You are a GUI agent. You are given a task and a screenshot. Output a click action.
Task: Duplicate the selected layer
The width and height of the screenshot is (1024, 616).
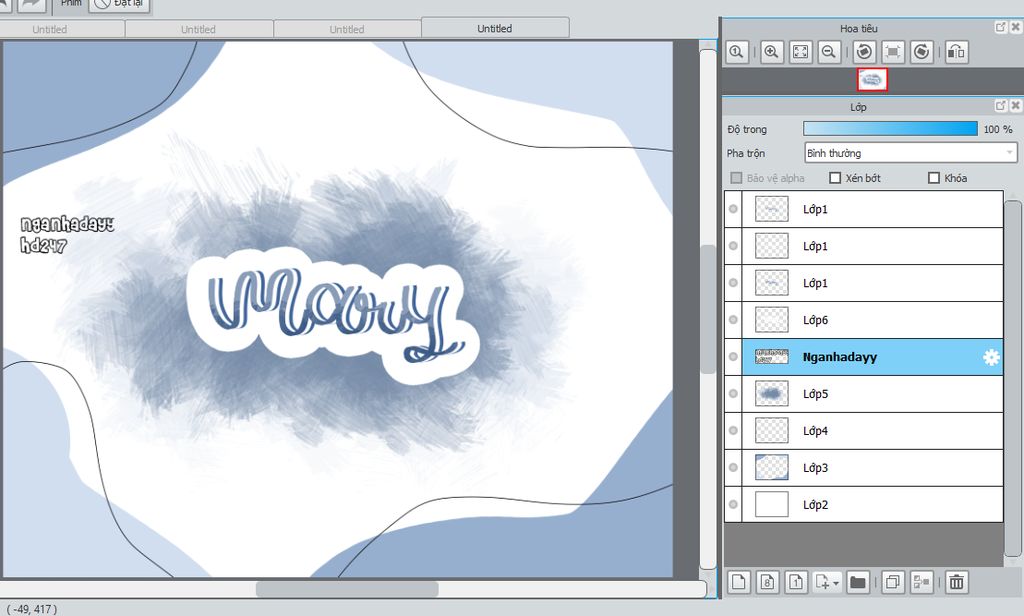coord(893,581)
